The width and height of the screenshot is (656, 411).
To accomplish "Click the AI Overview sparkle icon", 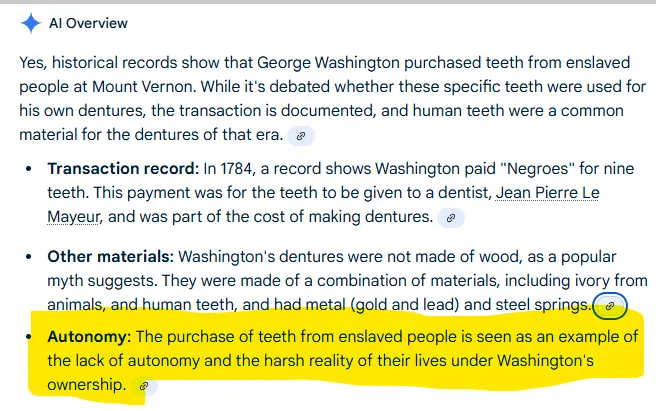I will [31, 23].
